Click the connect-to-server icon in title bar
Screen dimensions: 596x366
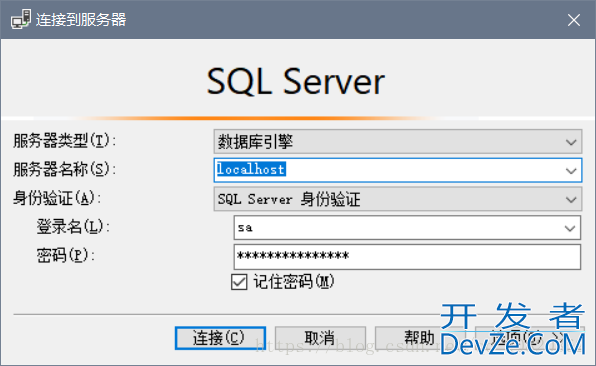pos(21,19)
